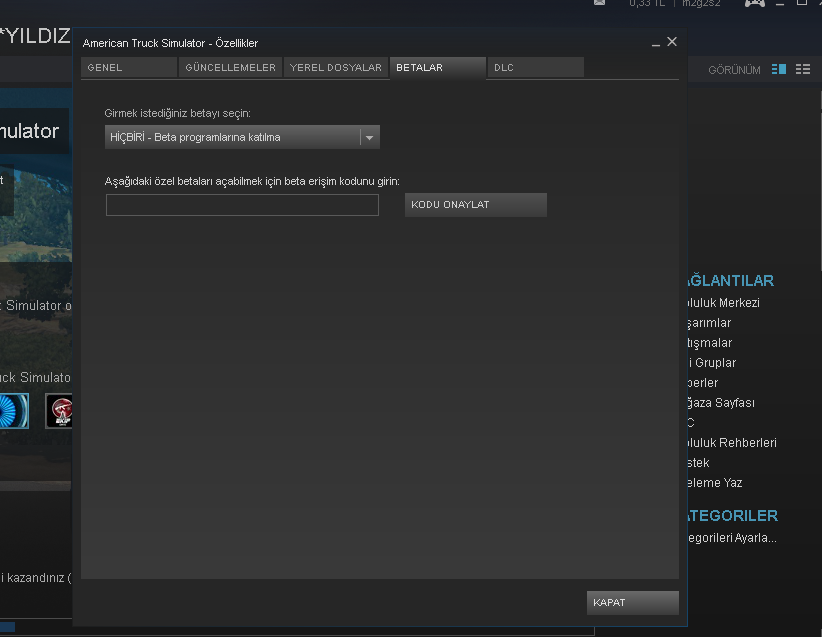Open the Topluluk Merkezi link
The image size is (822, 637).
point(723,303)
